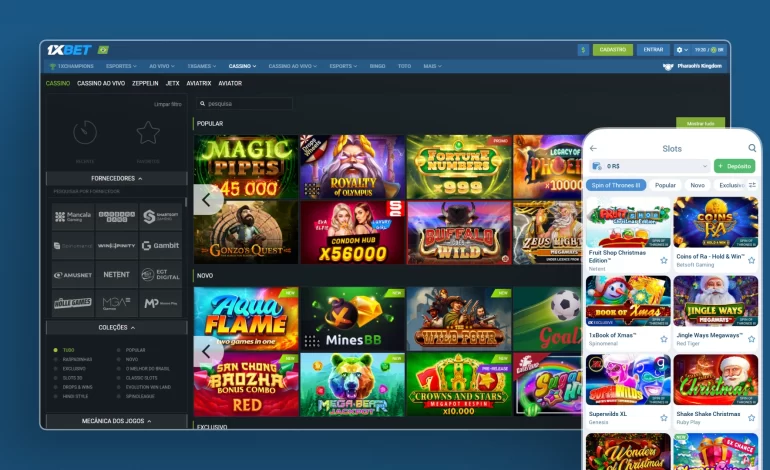Select the Spin of Thrones III chip
This screenshot has height=470, width=770.
tap(616, 185)
